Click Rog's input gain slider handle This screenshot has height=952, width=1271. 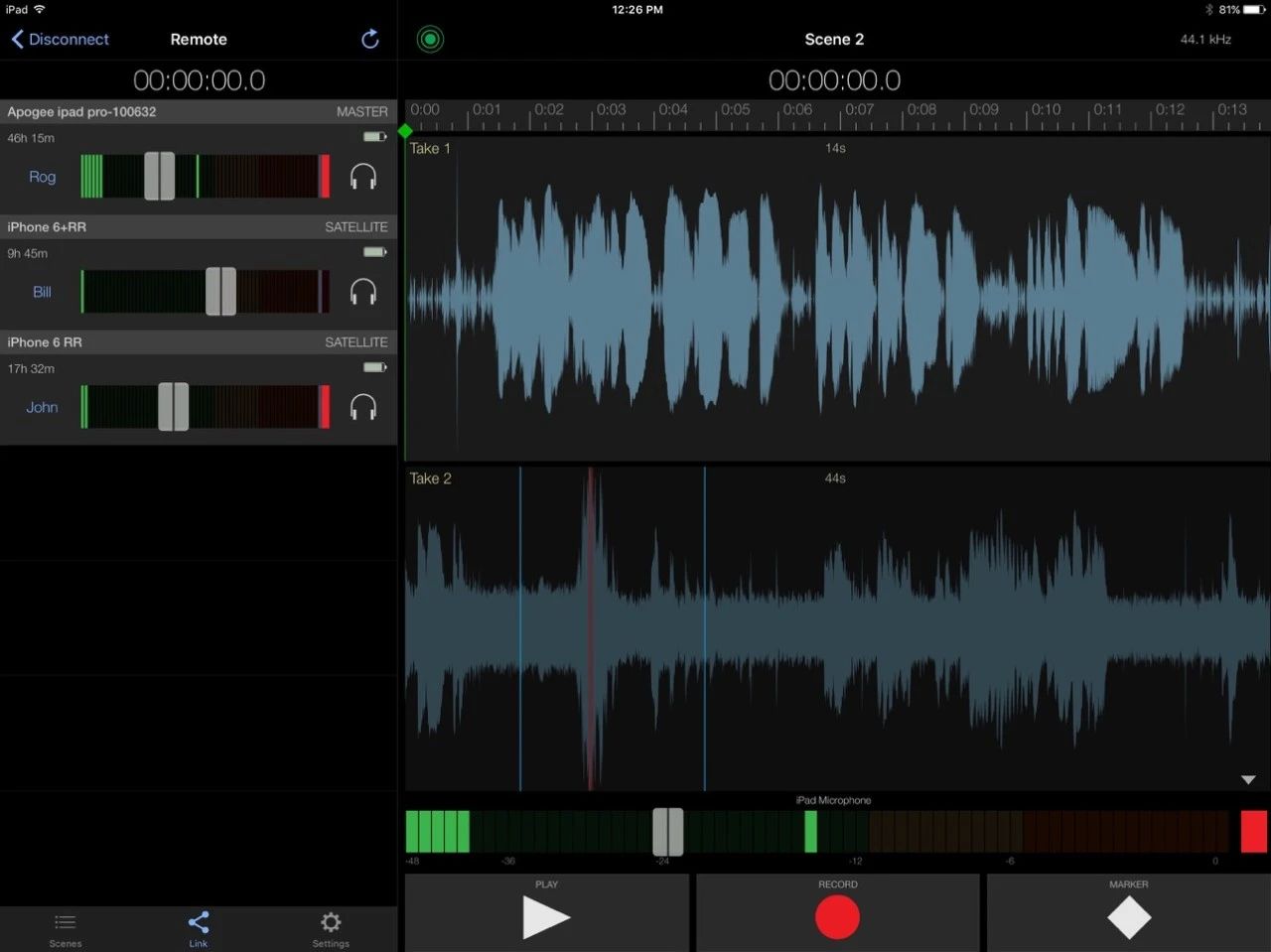(x=159, y=177)
